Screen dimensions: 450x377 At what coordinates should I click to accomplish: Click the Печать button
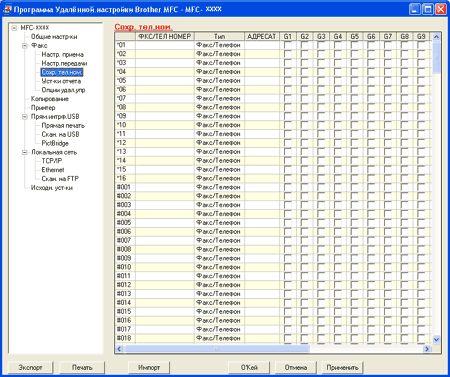[x=82, y=368]
